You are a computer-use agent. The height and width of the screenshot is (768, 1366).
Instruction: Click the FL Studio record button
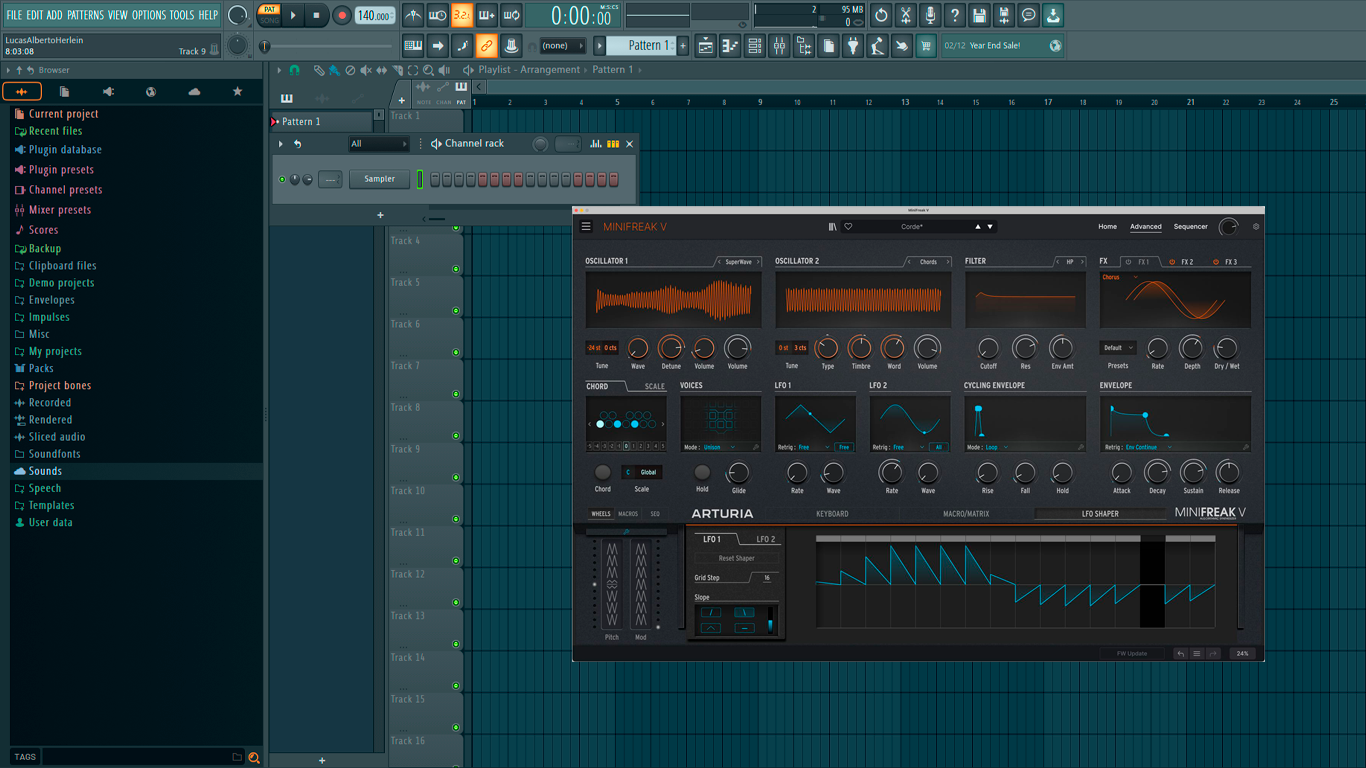click(x=342, y=15)
